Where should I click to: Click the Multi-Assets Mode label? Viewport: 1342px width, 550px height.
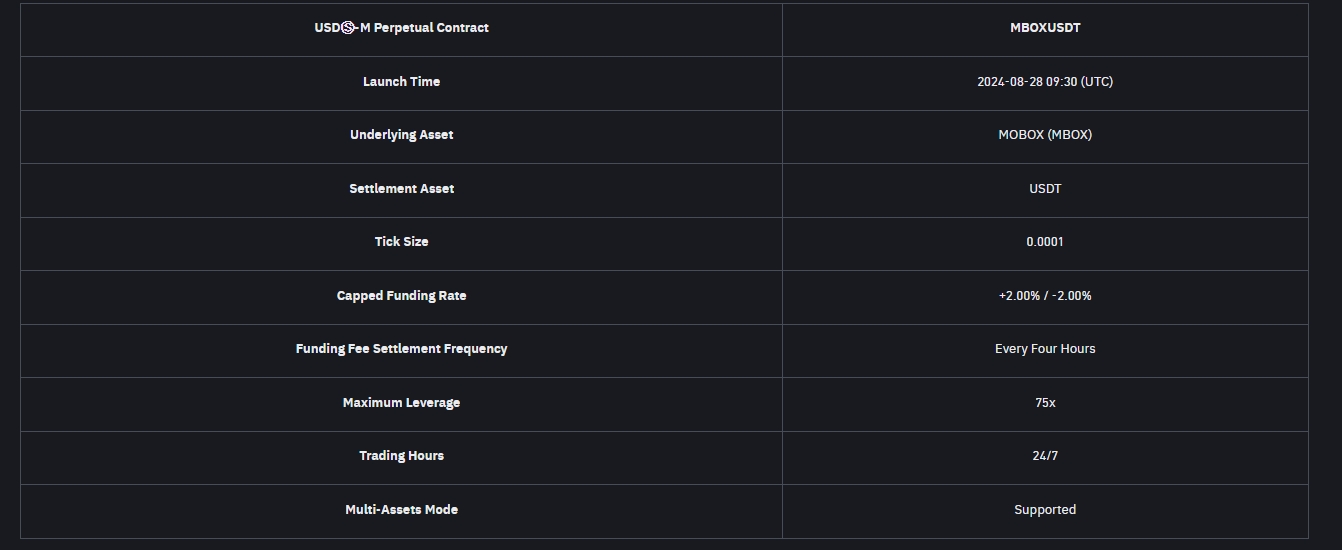tap(401, 510)
